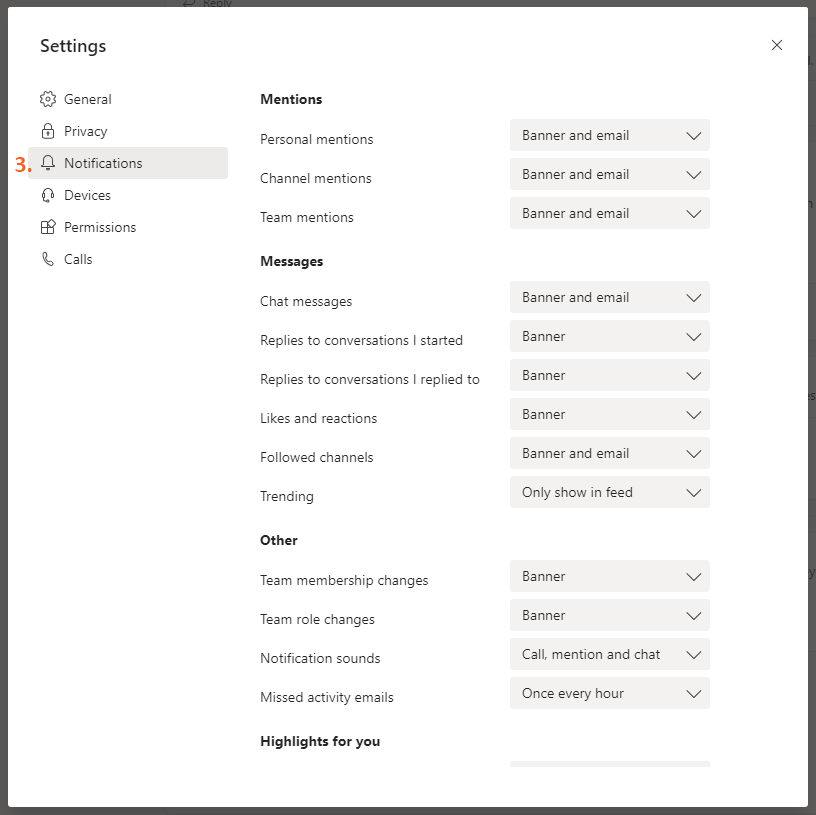Click the Calls phone icon
This screenshot has height=815, width=816.
point(47,259)
